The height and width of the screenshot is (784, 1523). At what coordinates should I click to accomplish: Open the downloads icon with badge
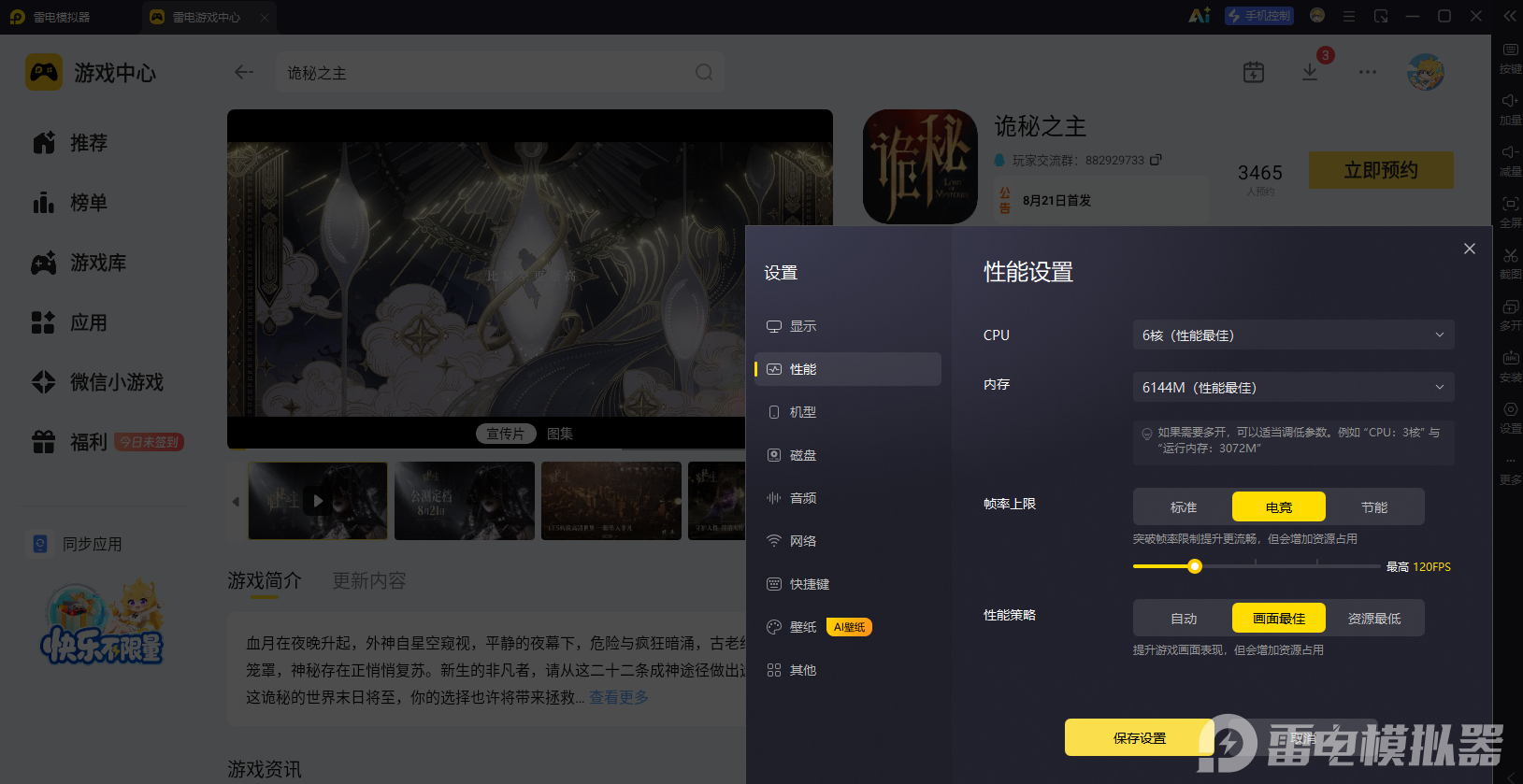[1310, 72]
